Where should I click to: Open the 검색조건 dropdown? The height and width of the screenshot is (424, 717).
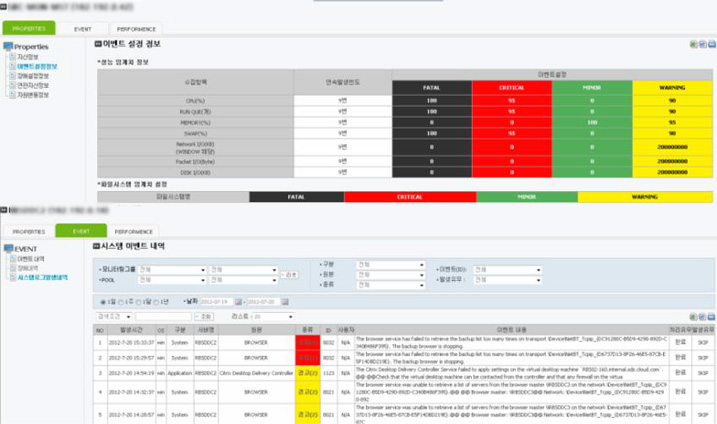[114, 317]
